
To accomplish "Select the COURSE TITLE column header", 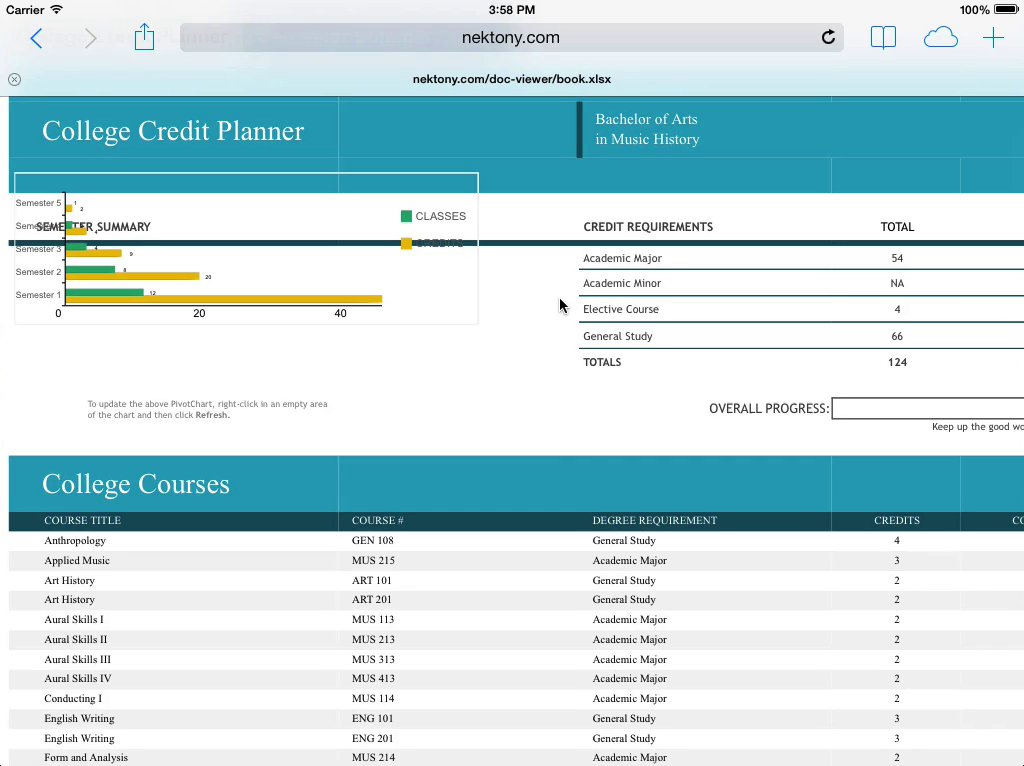I will [80, 520].
